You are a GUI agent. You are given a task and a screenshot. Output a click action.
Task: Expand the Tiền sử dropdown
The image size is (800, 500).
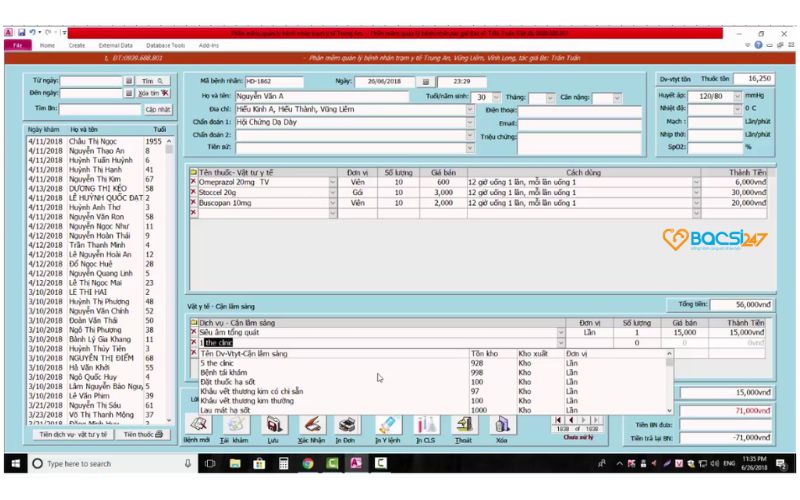tap(469, 147)
